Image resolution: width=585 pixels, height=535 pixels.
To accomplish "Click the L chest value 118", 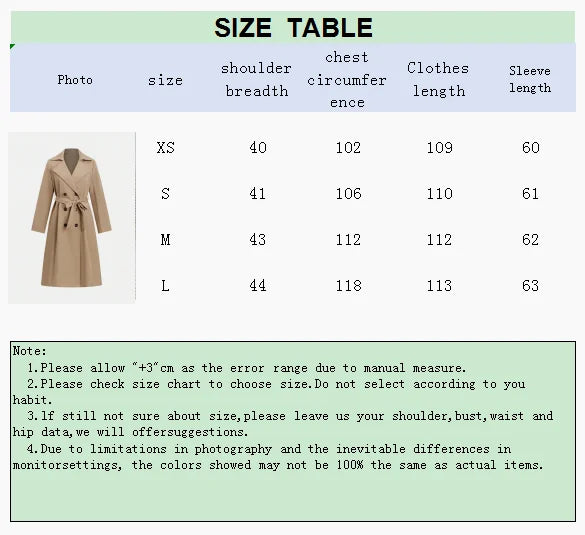I will click(x=348, y=286).
